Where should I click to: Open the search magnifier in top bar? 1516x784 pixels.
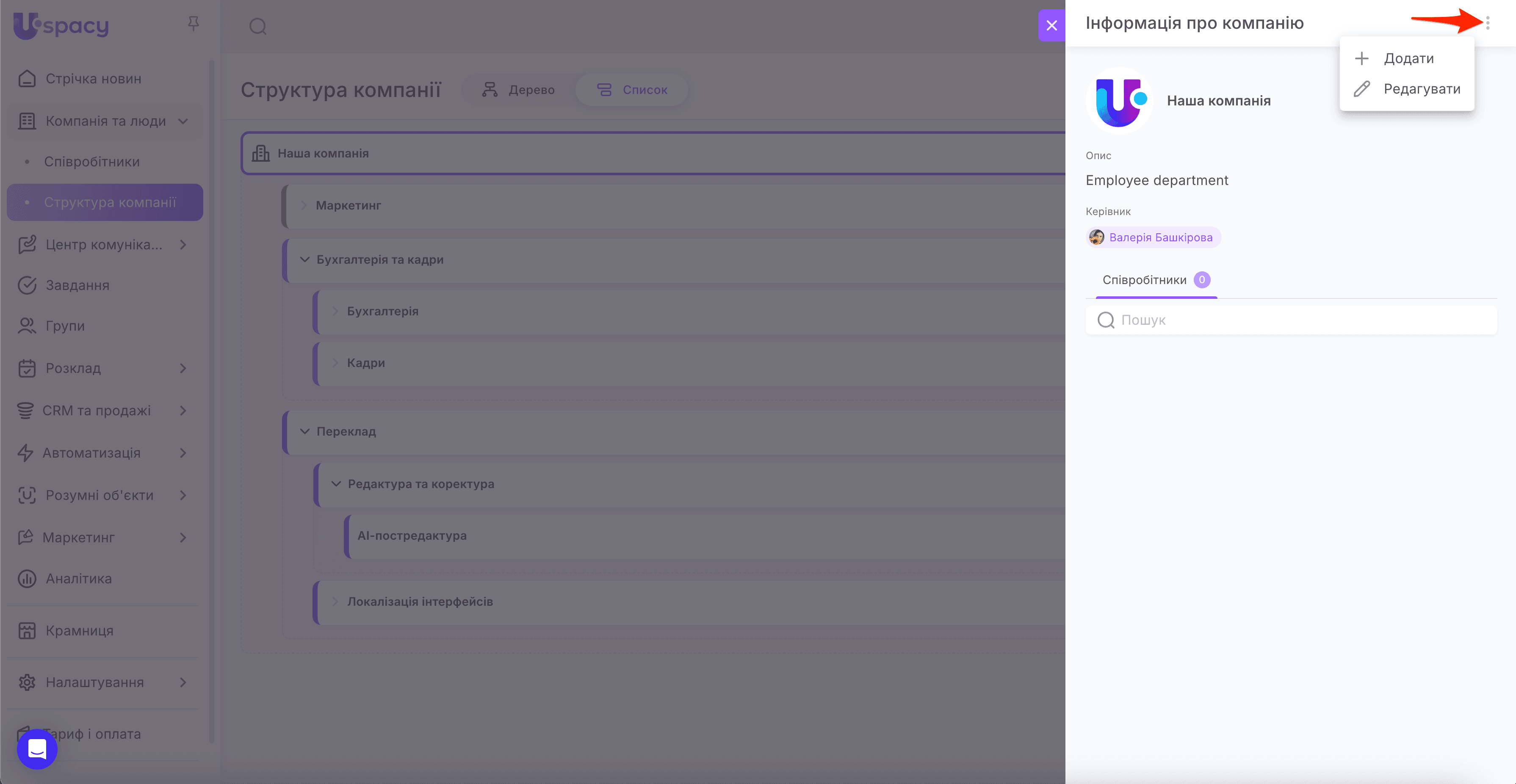(258, 27)
